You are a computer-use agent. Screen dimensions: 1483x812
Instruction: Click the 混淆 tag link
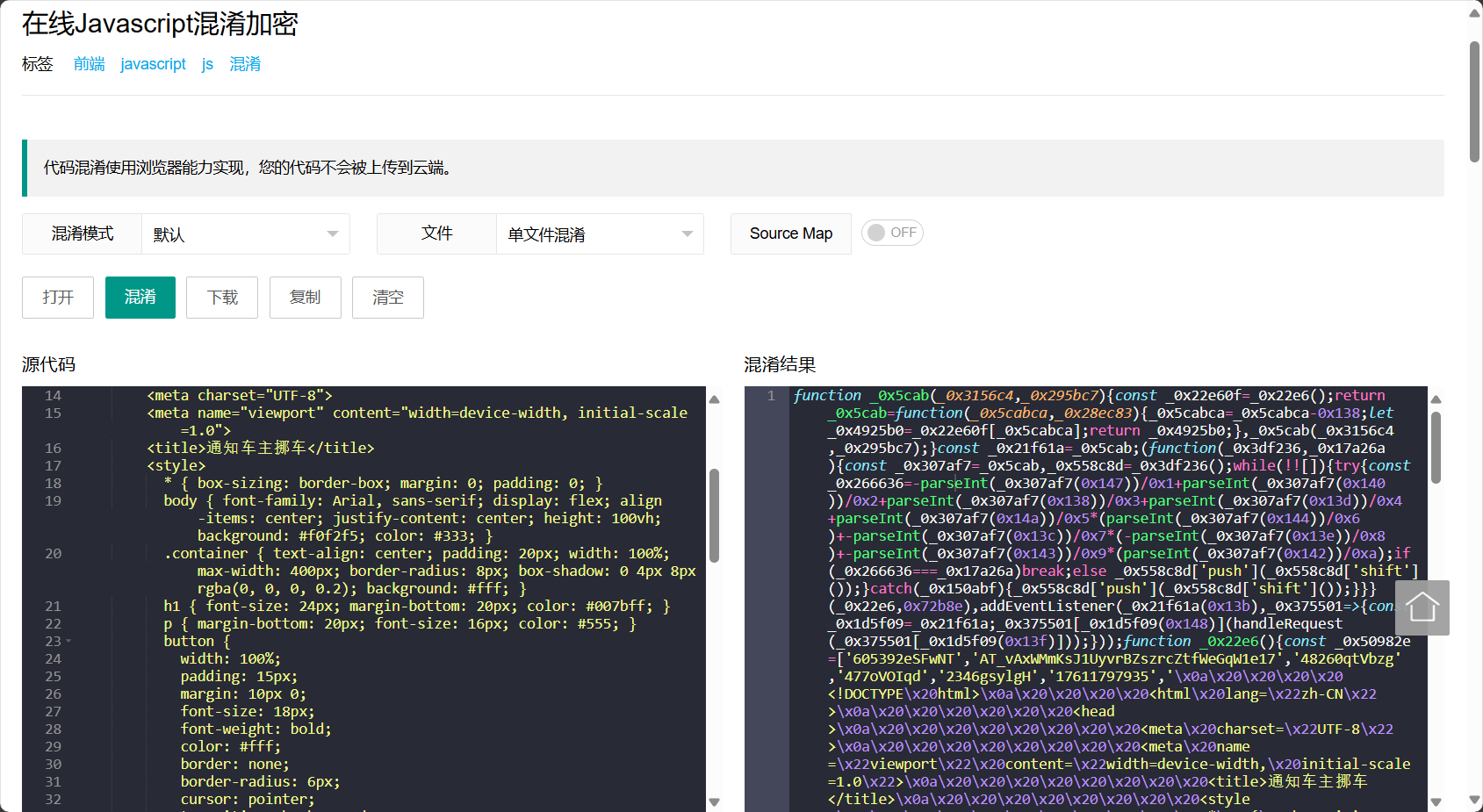(245, 64)
